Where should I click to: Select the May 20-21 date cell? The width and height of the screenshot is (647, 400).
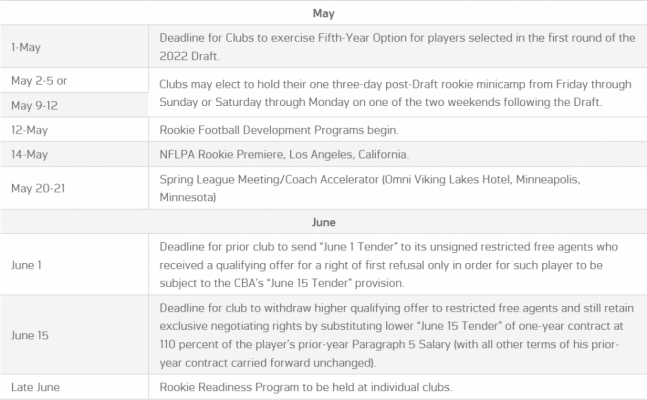(x=74, y=188)
